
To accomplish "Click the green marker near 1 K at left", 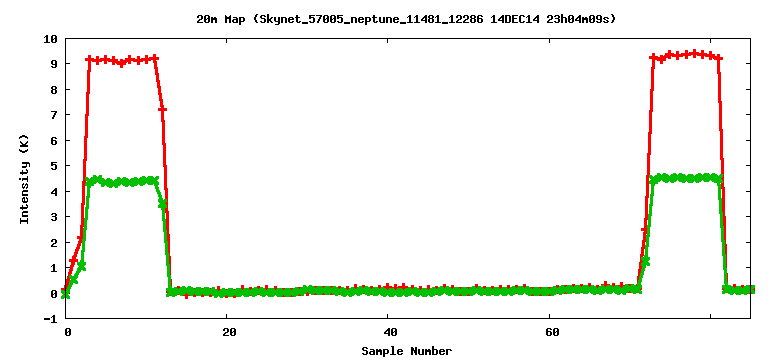I will (x=82, y=266).
